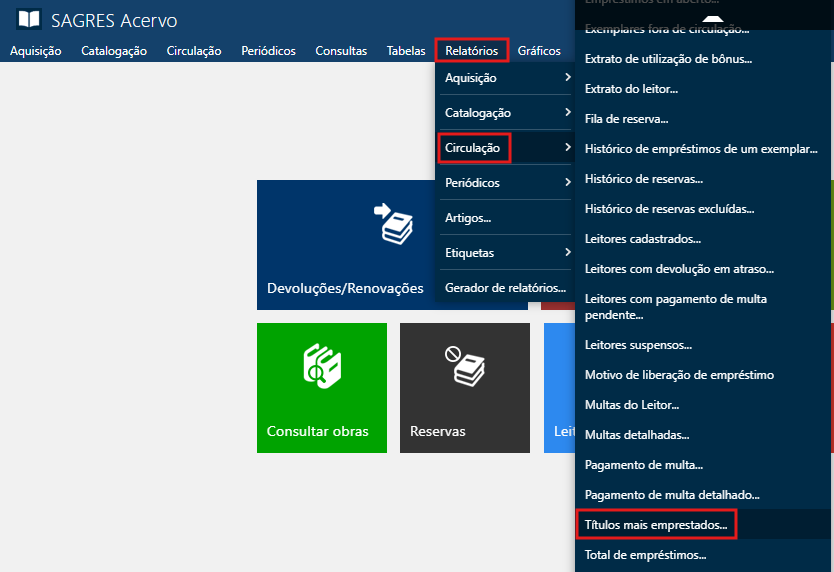
Task: Open the Relatórios menu
Action: tap(471, 51)
